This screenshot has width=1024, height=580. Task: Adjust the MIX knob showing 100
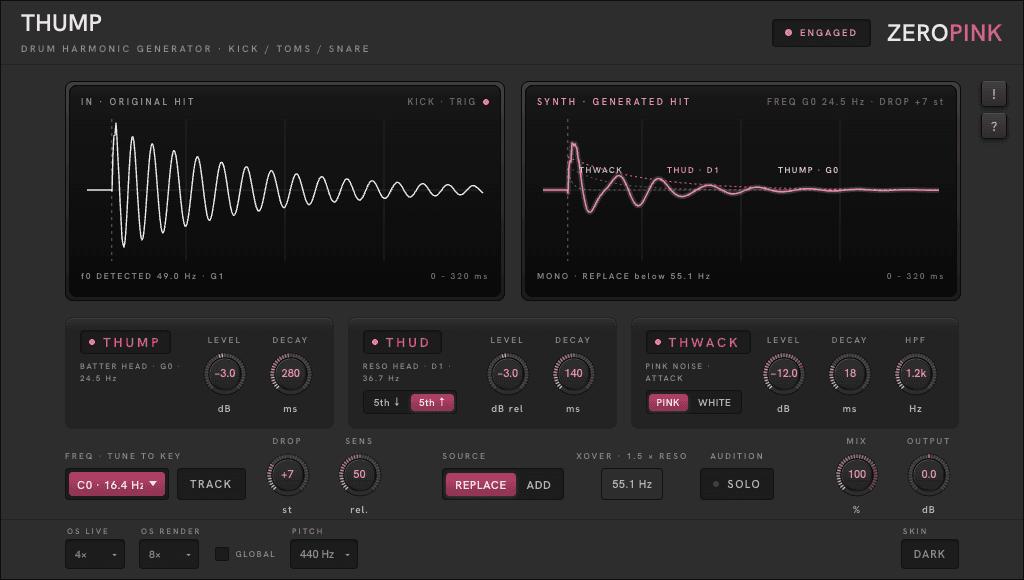[857, 475]
